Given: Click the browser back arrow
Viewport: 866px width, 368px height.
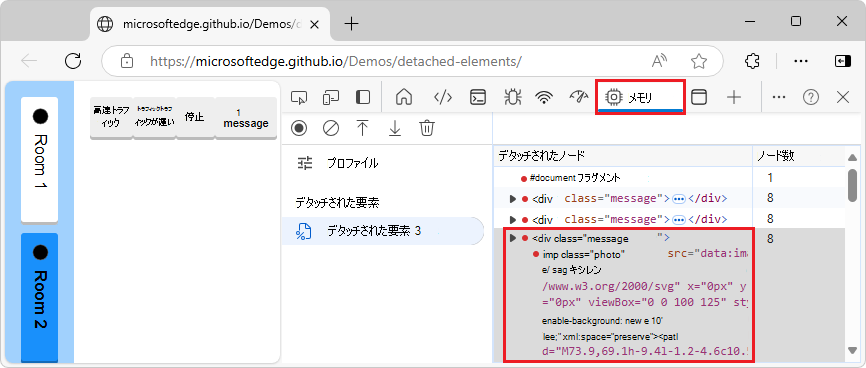Looking at the screenshot, I should [28, 61].
